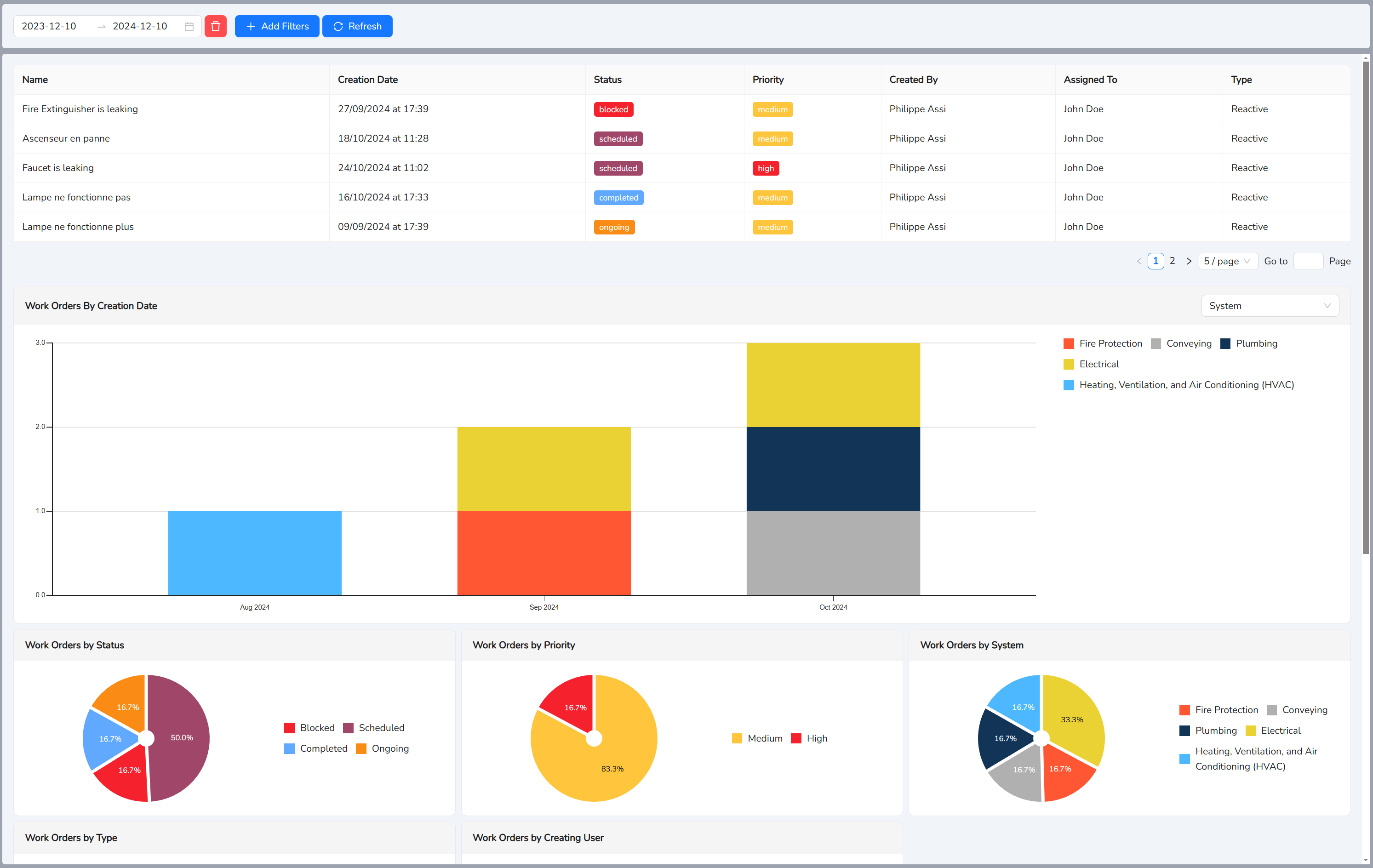Toggle Plumbing in bar chart legend
Viewport: 1373px width, 868px height.
[x=1249, y=344]
